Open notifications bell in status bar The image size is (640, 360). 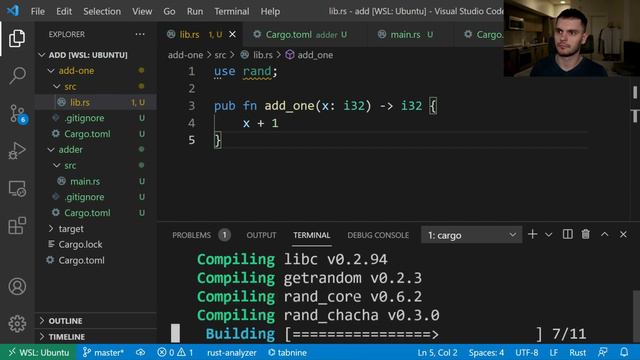click(x=624, y=352)
